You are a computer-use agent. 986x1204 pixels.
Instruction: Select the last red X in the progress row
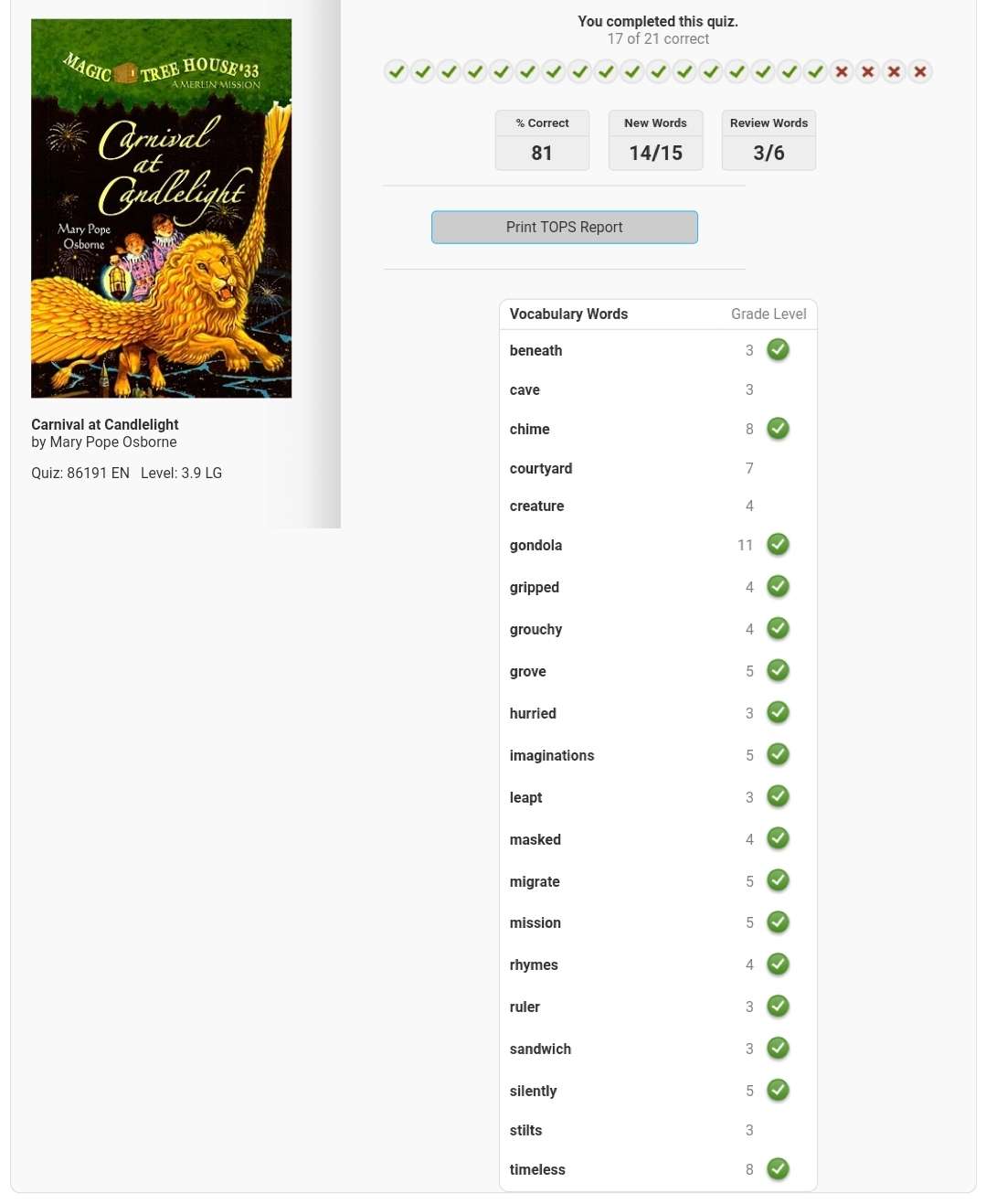pyautogui.click(x=920, y=71)
